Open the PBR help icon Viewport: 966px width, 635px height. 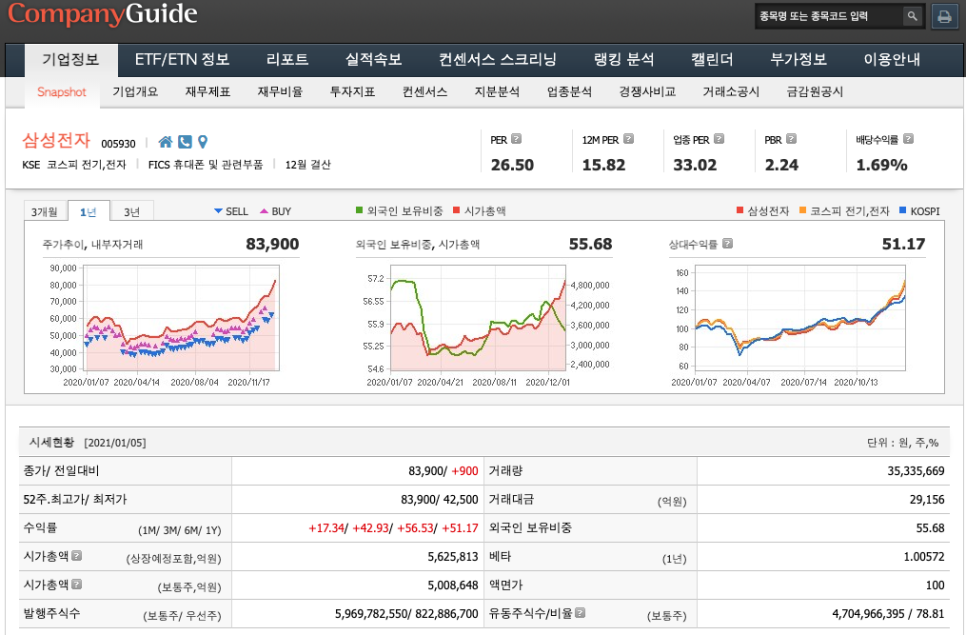pos(792,139)
